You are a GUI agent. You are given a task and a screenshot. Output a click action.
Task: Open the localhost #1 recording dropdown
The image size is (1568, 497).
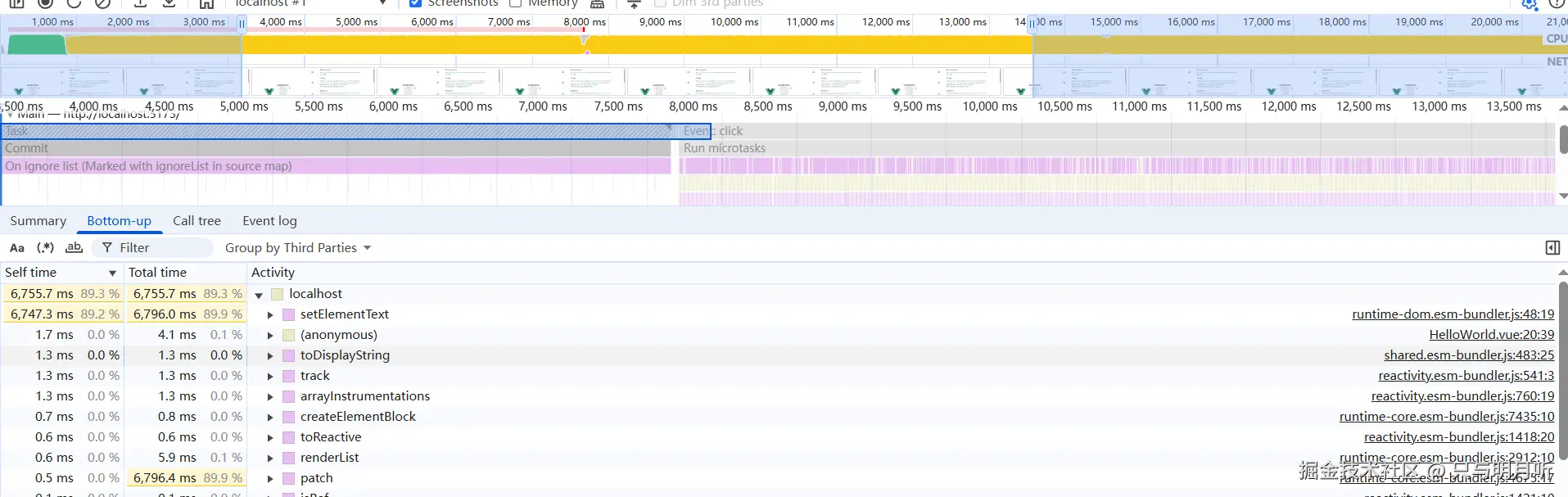pyautogui.click(x=310, y=3)
